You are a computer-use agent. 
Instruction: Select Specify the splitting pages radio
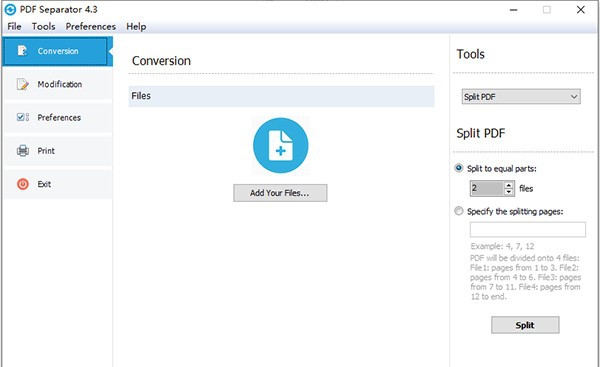coord(458,211)
